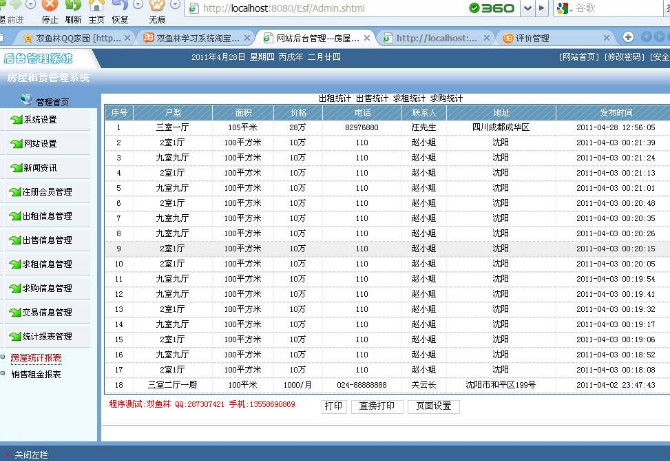Open 系统设置 in the sidebar menu
Screen dimensions: 670x461
click(x=41, y=120)
